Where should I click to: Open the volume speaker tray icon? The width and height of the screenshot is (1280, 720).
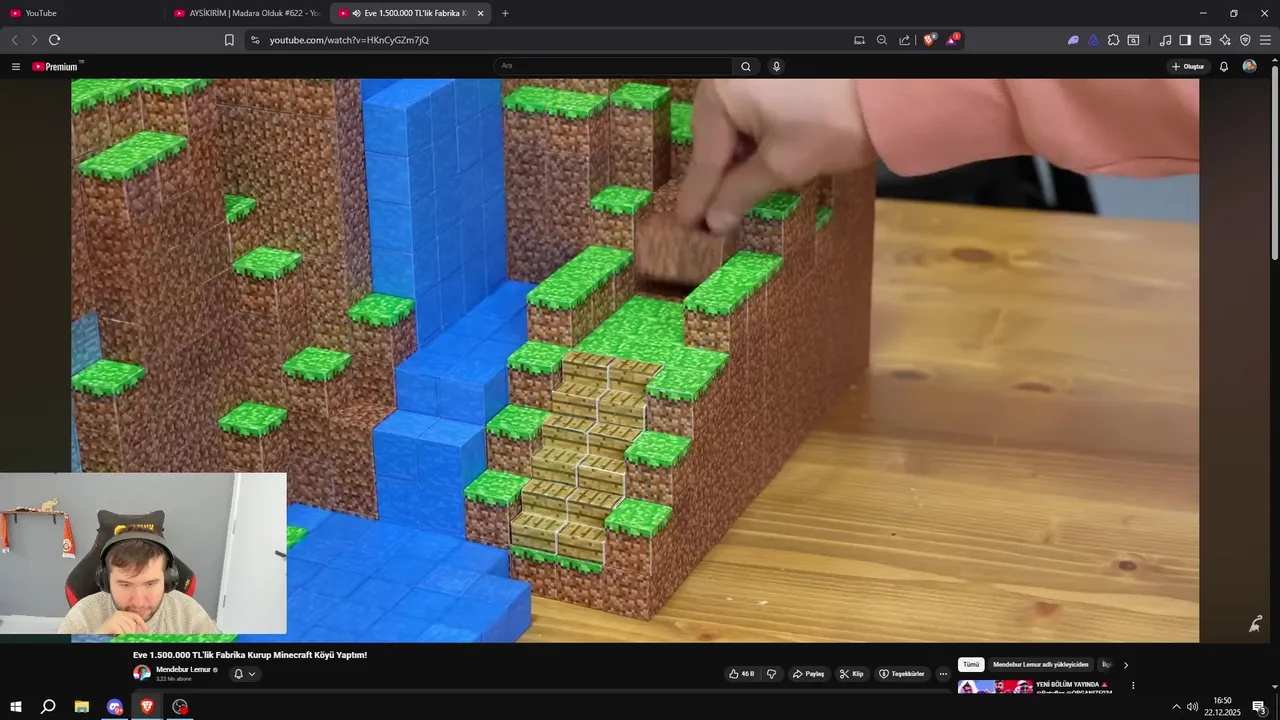(x=1192, y=707)
